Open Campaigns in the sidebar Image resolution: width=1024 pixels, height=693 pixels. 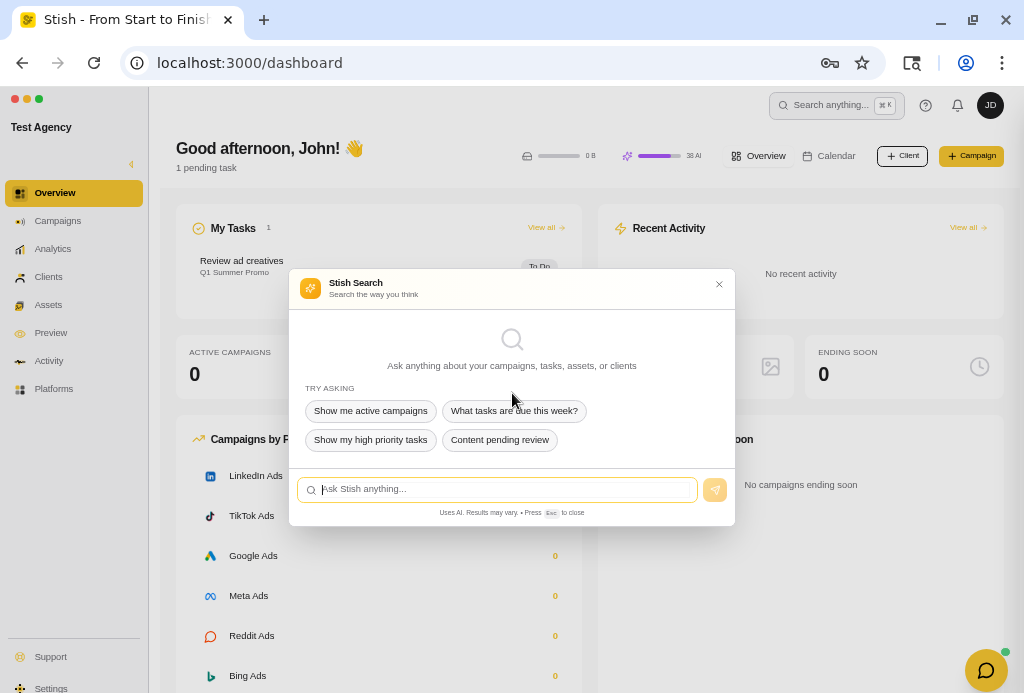pos(58,221)
